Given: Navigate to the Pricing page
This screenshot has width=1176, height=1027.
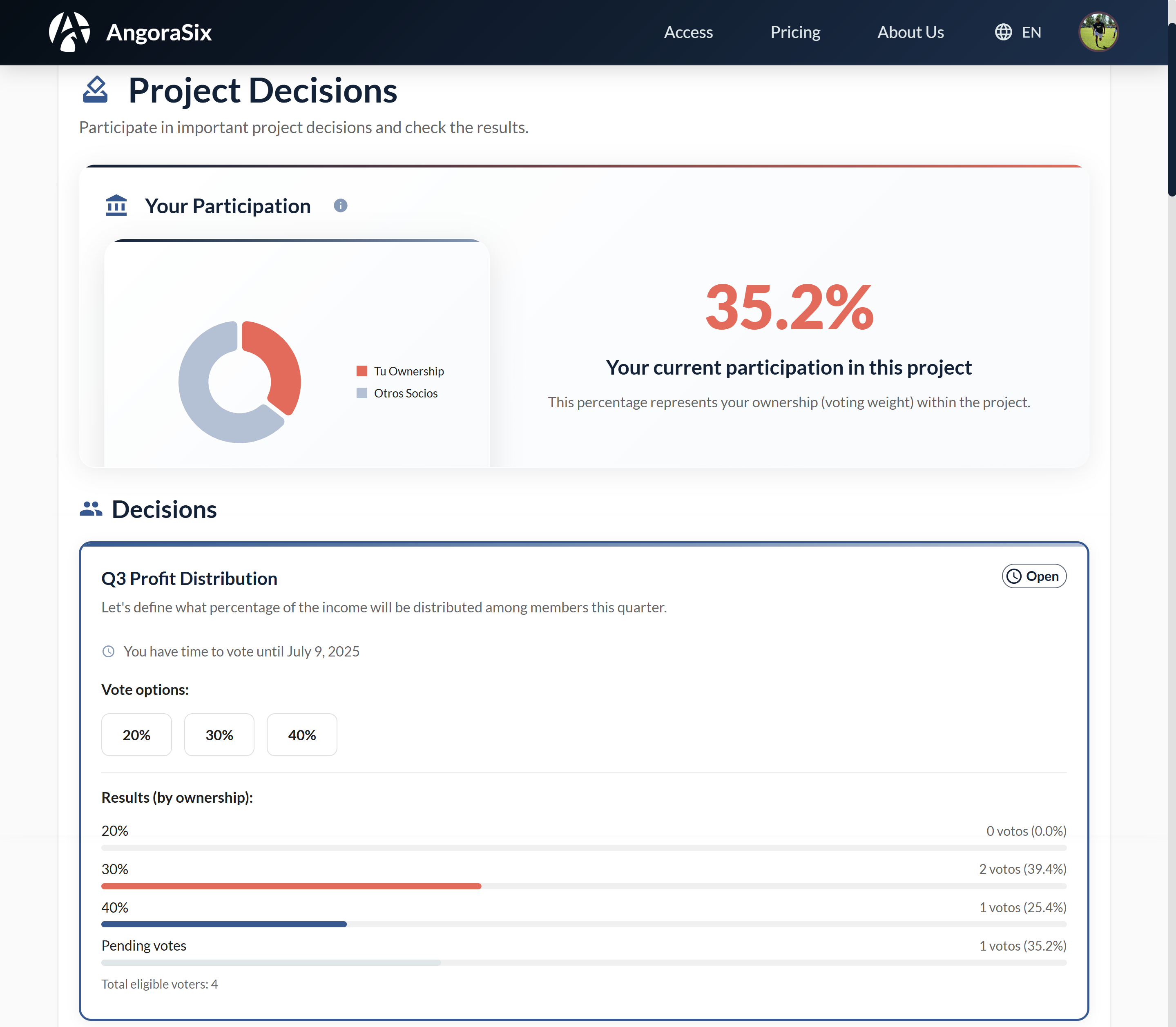Looking at the screenshot, I should tap(795, 32).
